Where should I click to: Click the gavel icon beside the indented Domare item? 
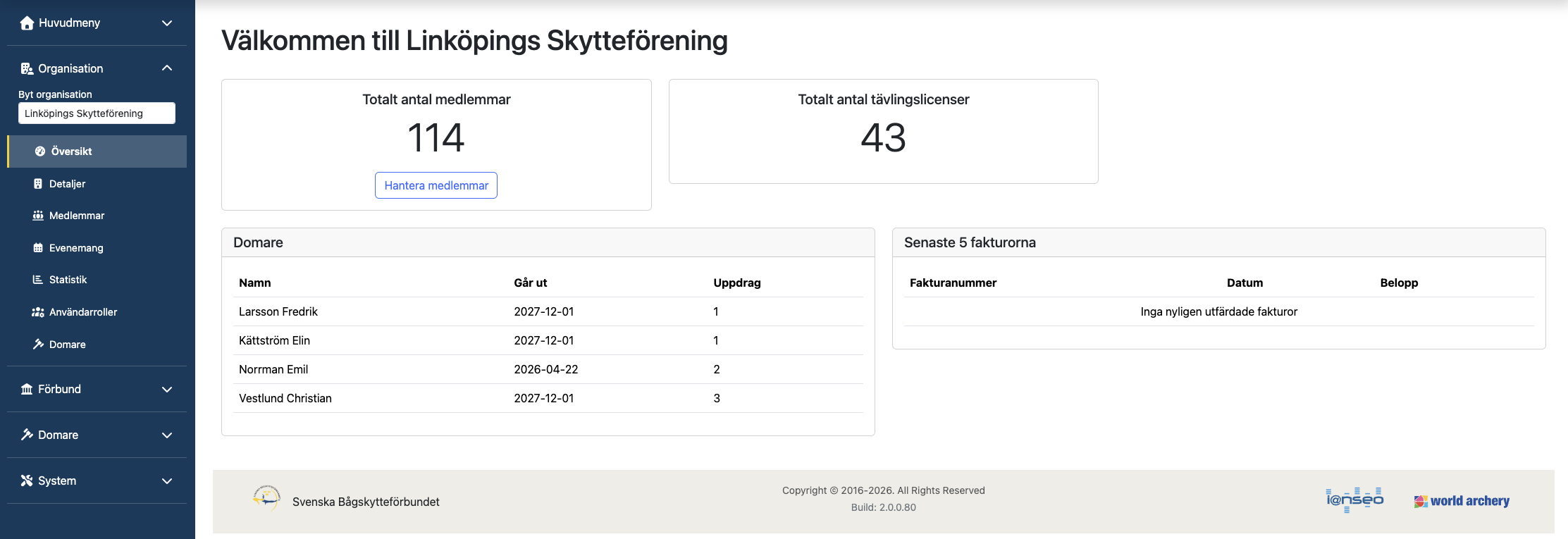pyautogui.click(x=38, y=345)
